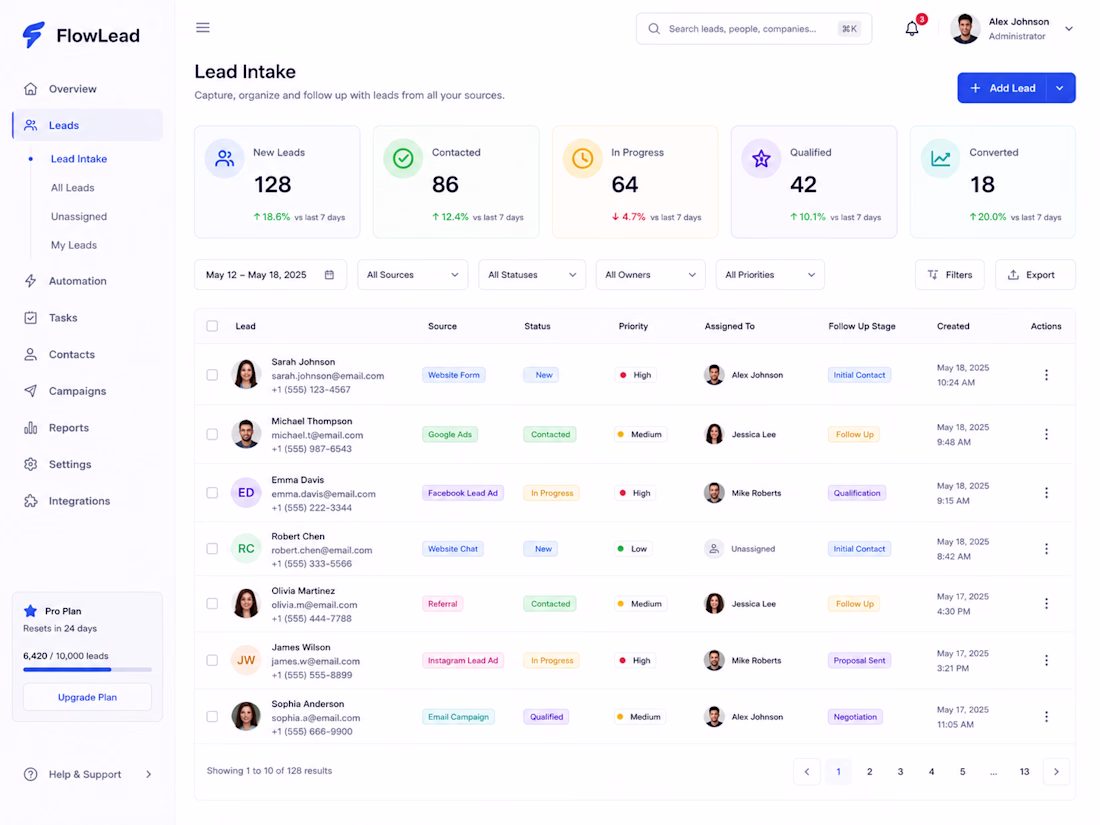
Task: Toggle the select-all leads checkbox
Action: coord(212,326)
